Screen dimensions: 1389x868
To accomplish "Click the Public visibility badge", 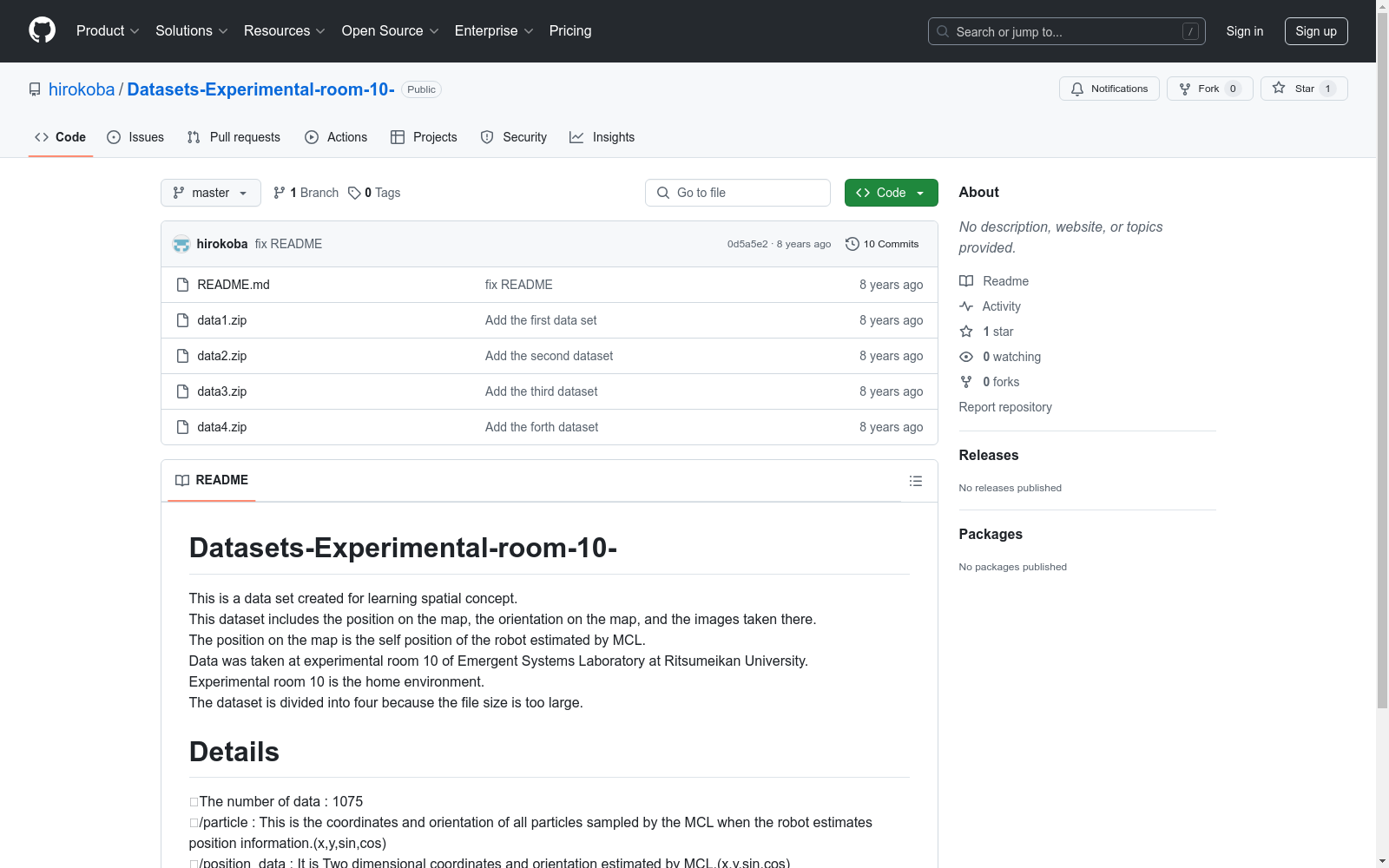I will [x=421, y=89].
